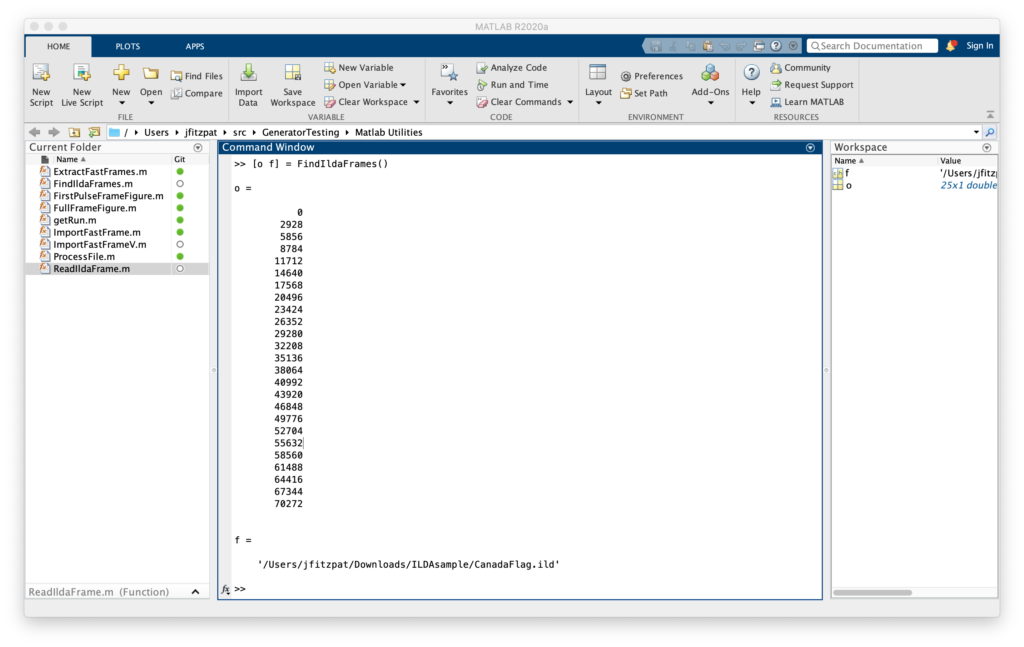Expand the Clear Workspace dropdown arrow
Image resolution: width=1024 pixels, height=647 pixels.
415,102
